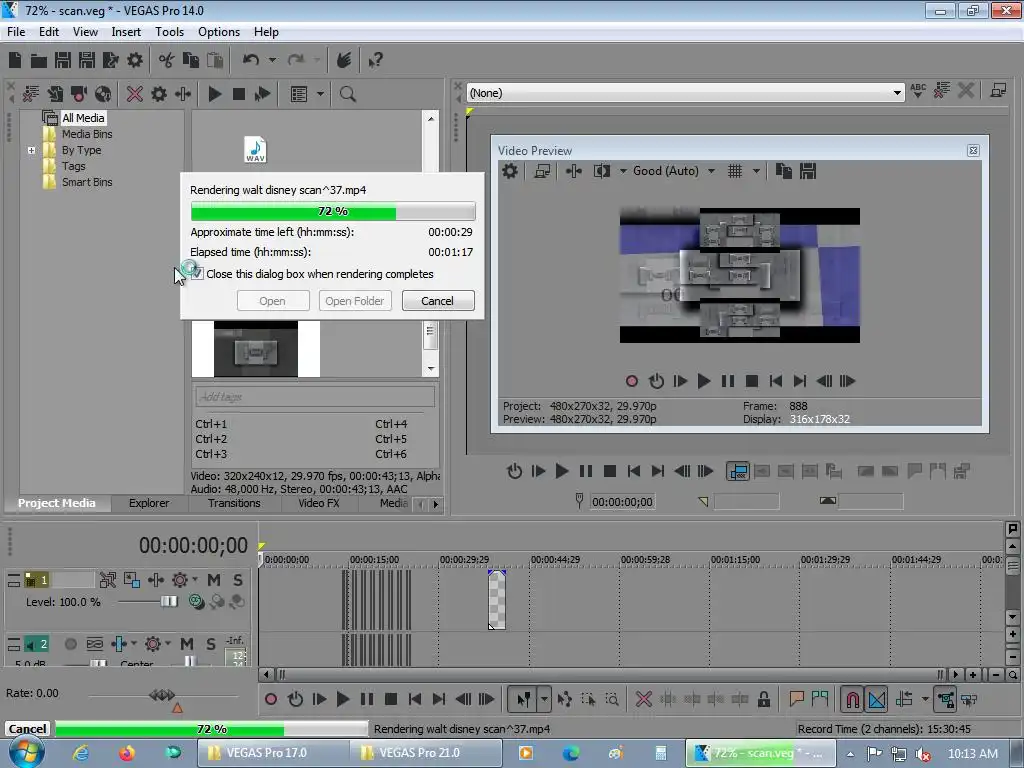Click the status bar Cancel render button
1024x768 pixels.
(27, 729)
